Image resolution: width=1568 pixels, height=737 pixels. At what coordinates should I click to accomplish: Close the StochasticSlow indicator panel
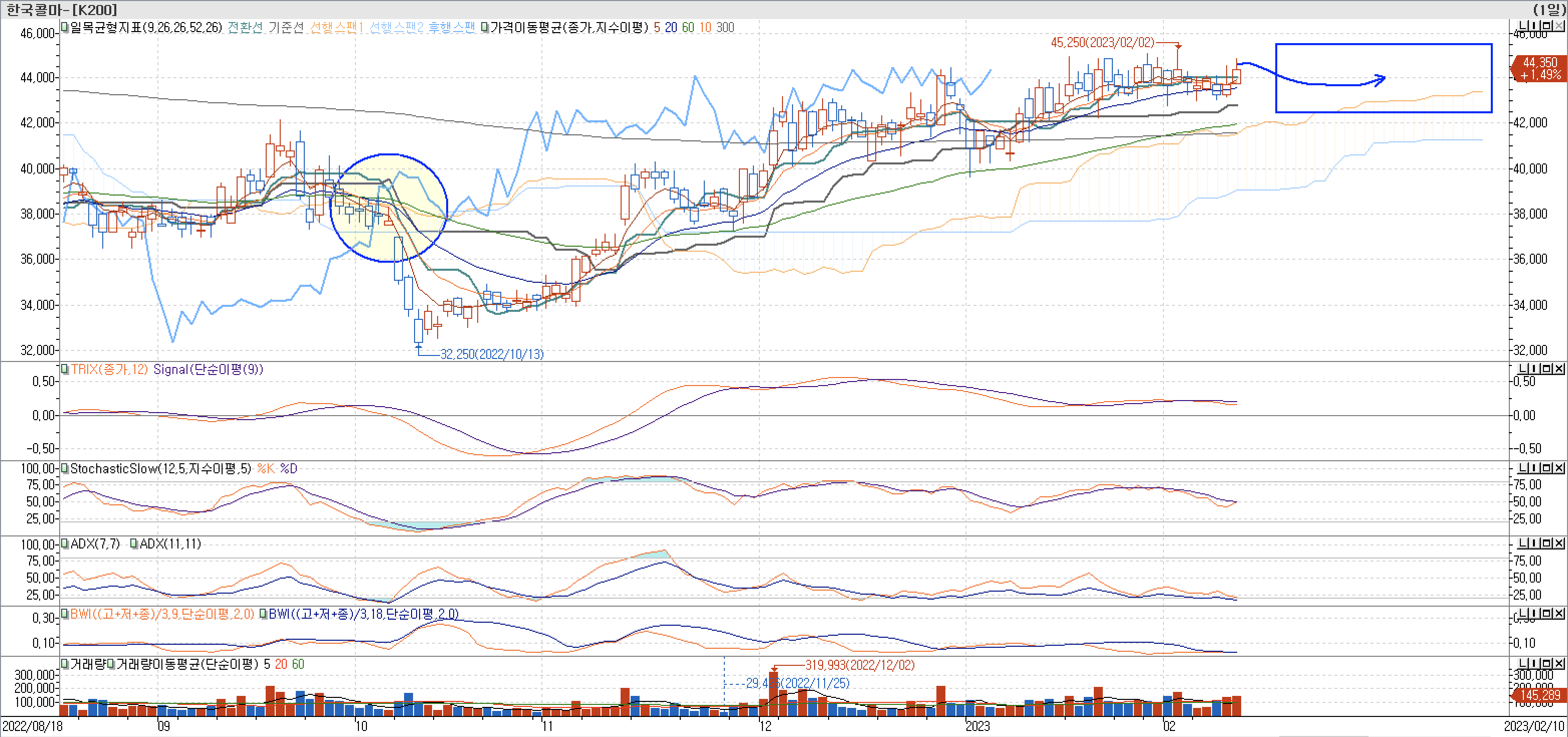[x=1558, y=468]
